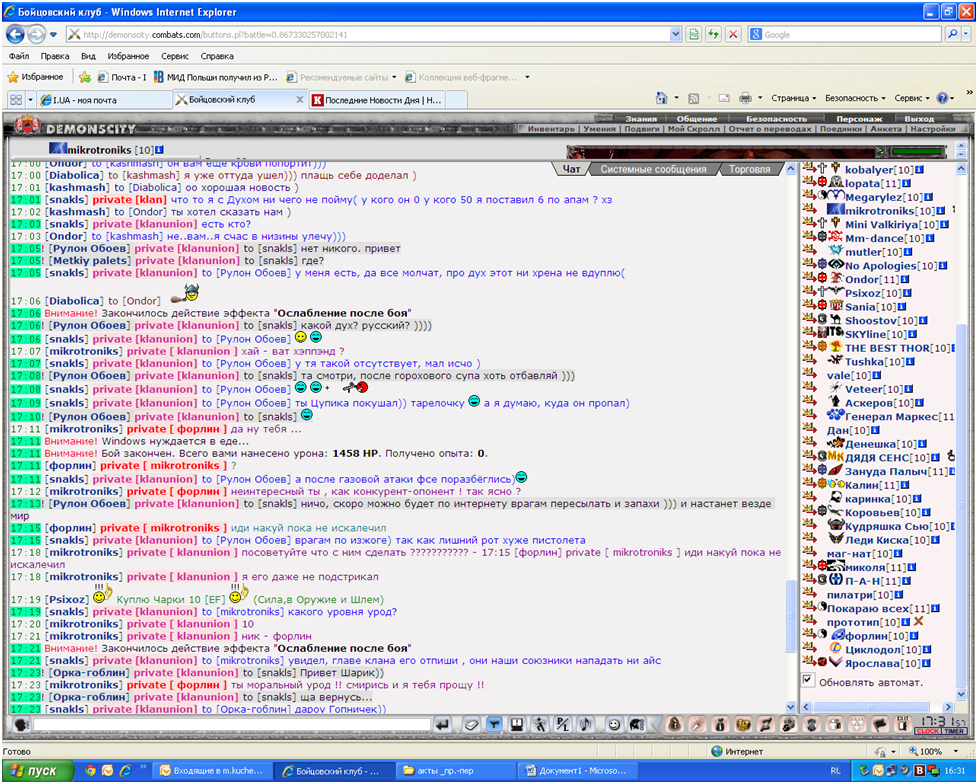The width and height of the screenshot is (978, 784).
Task: Select the 'Чат' tab
Action: pyautogui.click(x=571, y=169)
